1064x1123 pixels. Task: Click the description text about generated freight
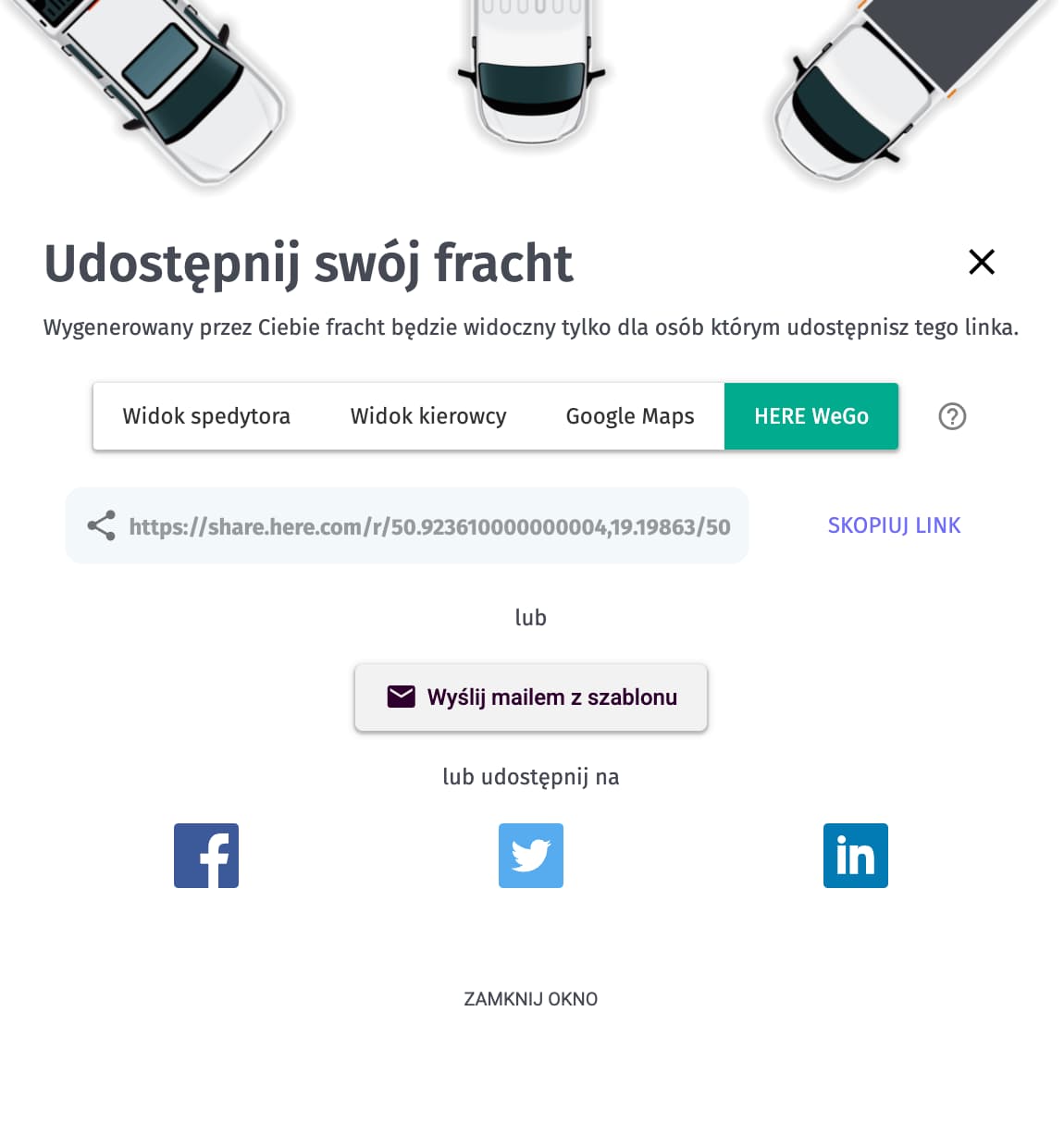click(531, 327)
